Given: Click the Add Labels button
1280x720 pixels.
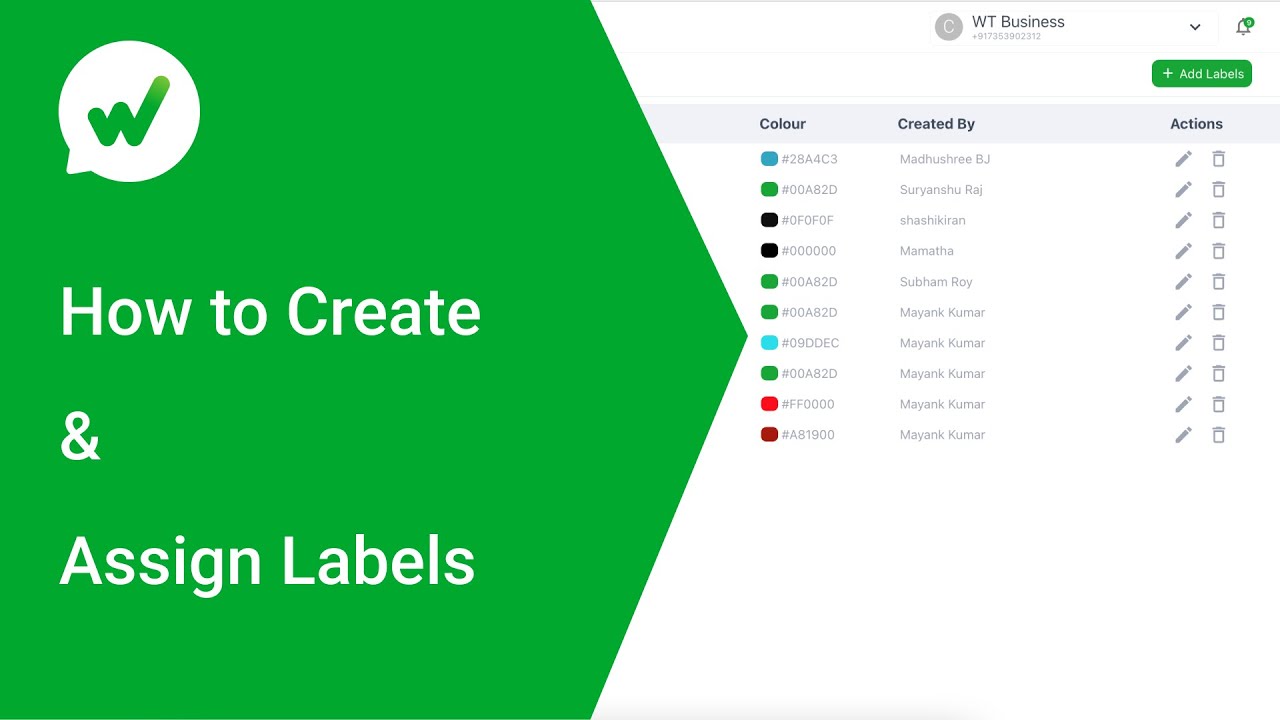Looking at the screenshot, I should (x=1202, y=74).
